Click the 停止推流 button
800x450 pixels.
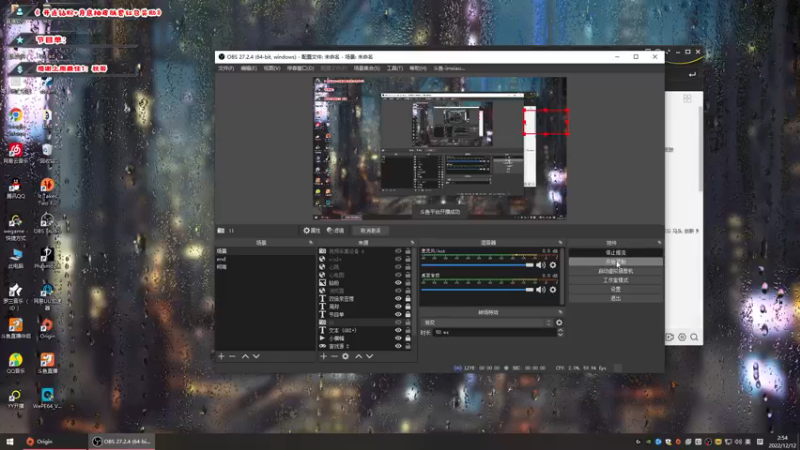[x=616, y=253]
